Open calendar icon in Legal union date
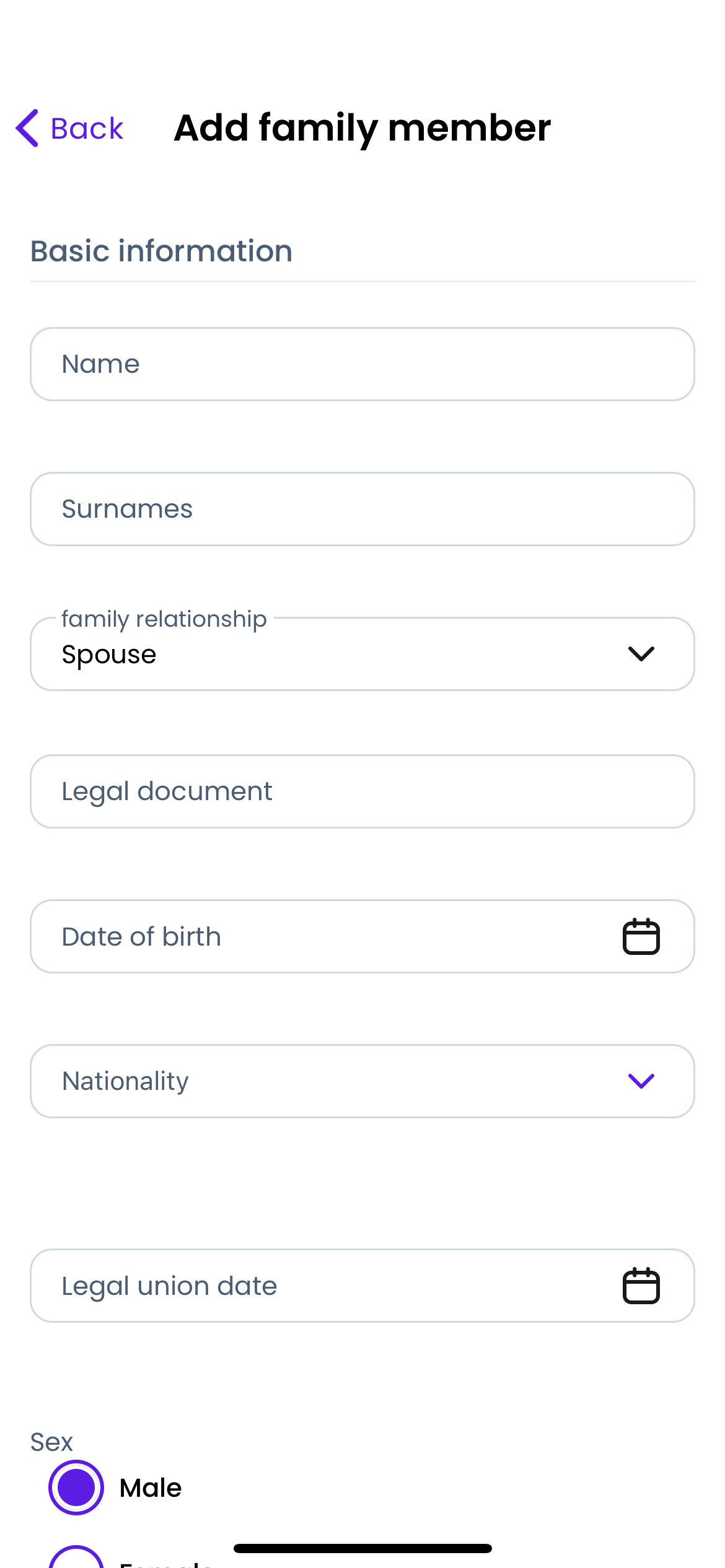The image size is (725, 1568). [641, 1286]
